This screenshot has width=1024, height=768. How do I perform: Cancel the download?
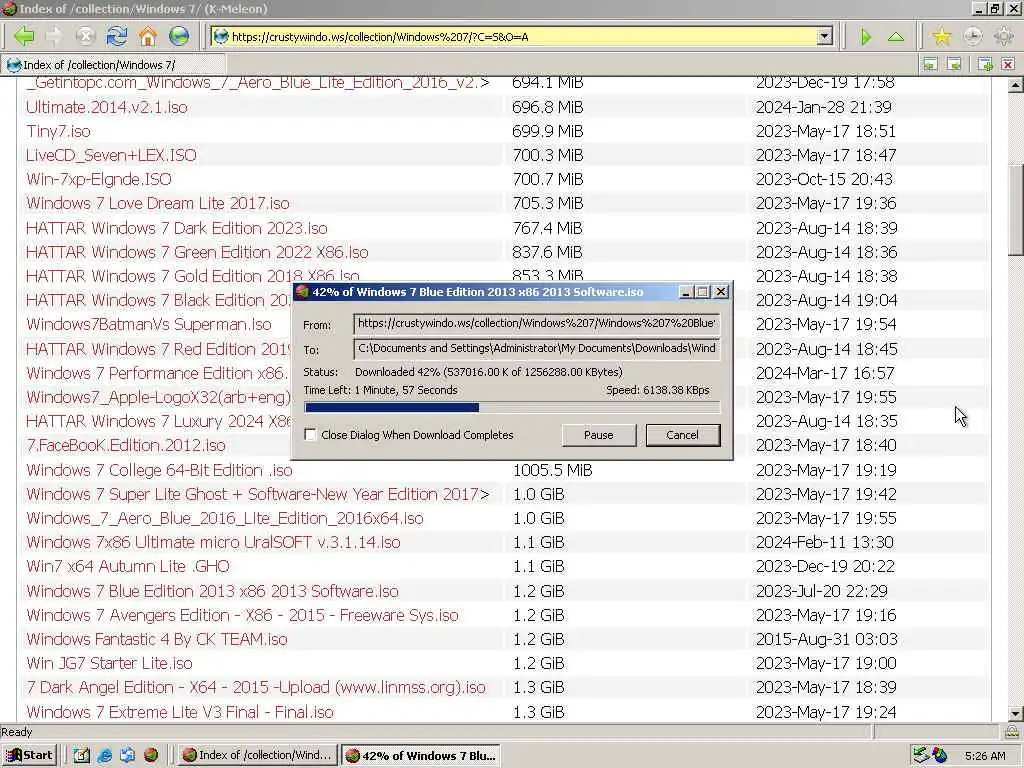[x=682, y=435]
